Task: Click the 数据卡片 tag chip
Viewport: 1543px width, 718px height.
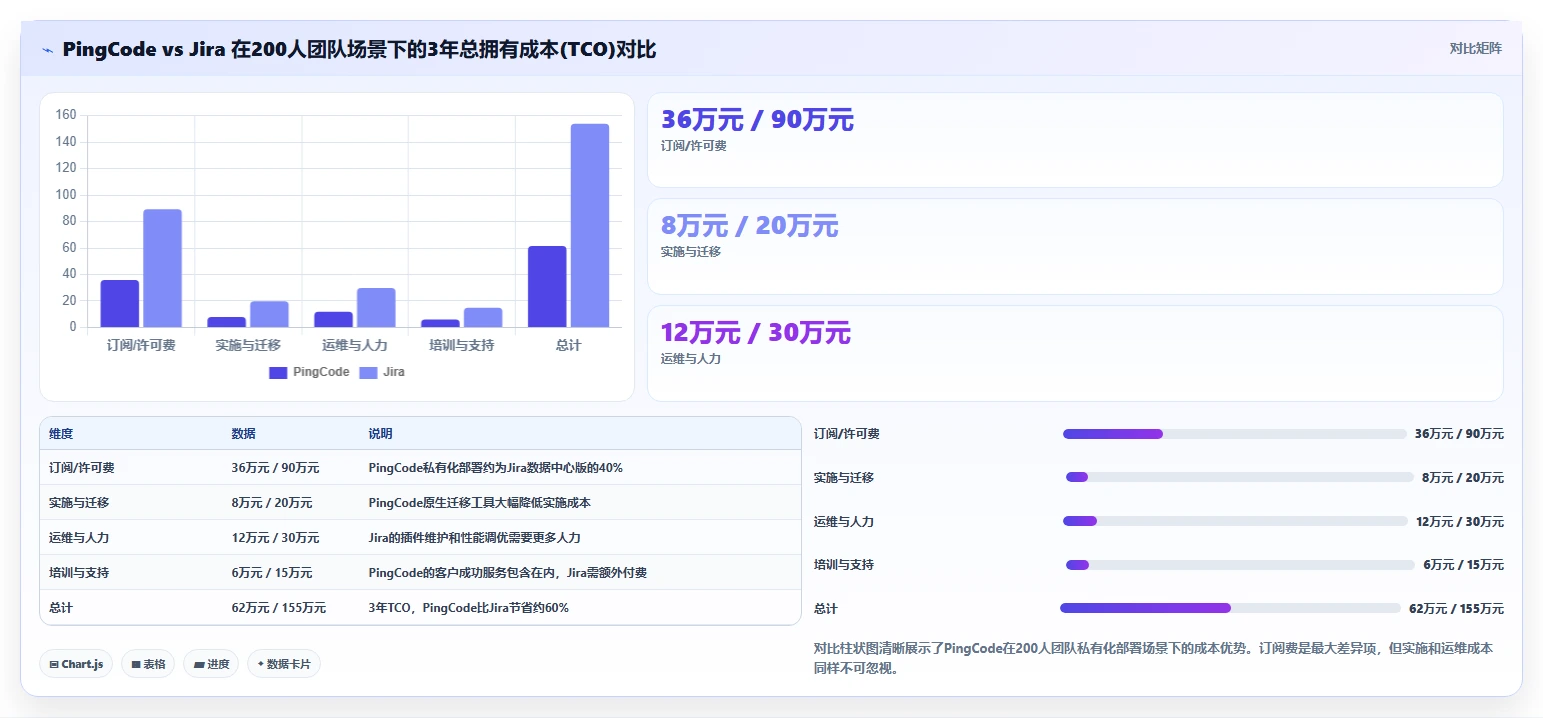Action: click(284, 664)
